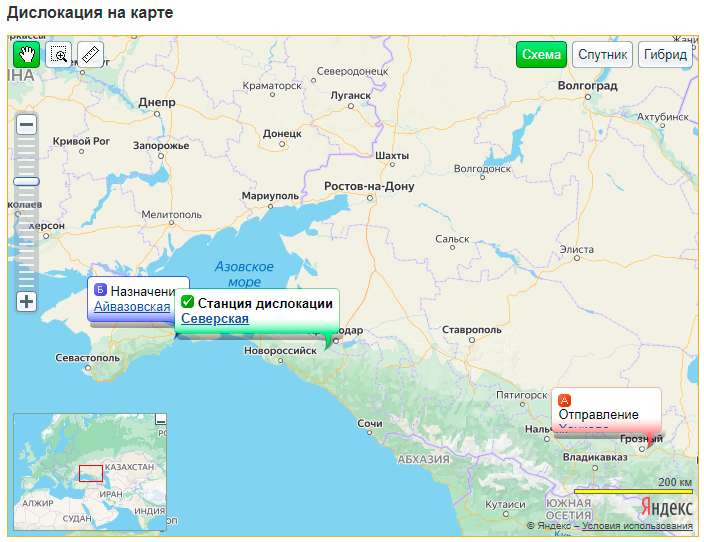Click the Яндекс logo
Screen dimensions: 704x542
coord(666,507)
